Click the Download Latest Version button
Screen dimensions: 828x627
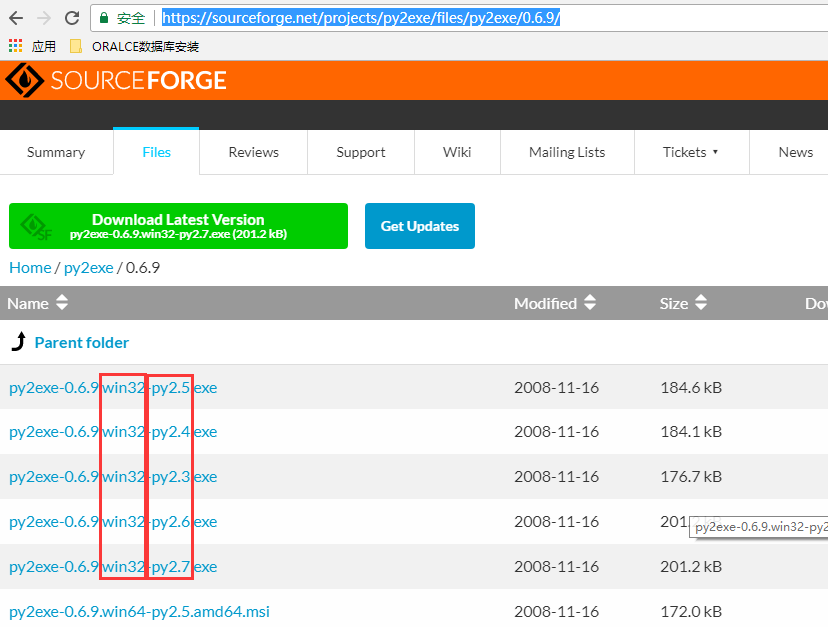[178, 226]
